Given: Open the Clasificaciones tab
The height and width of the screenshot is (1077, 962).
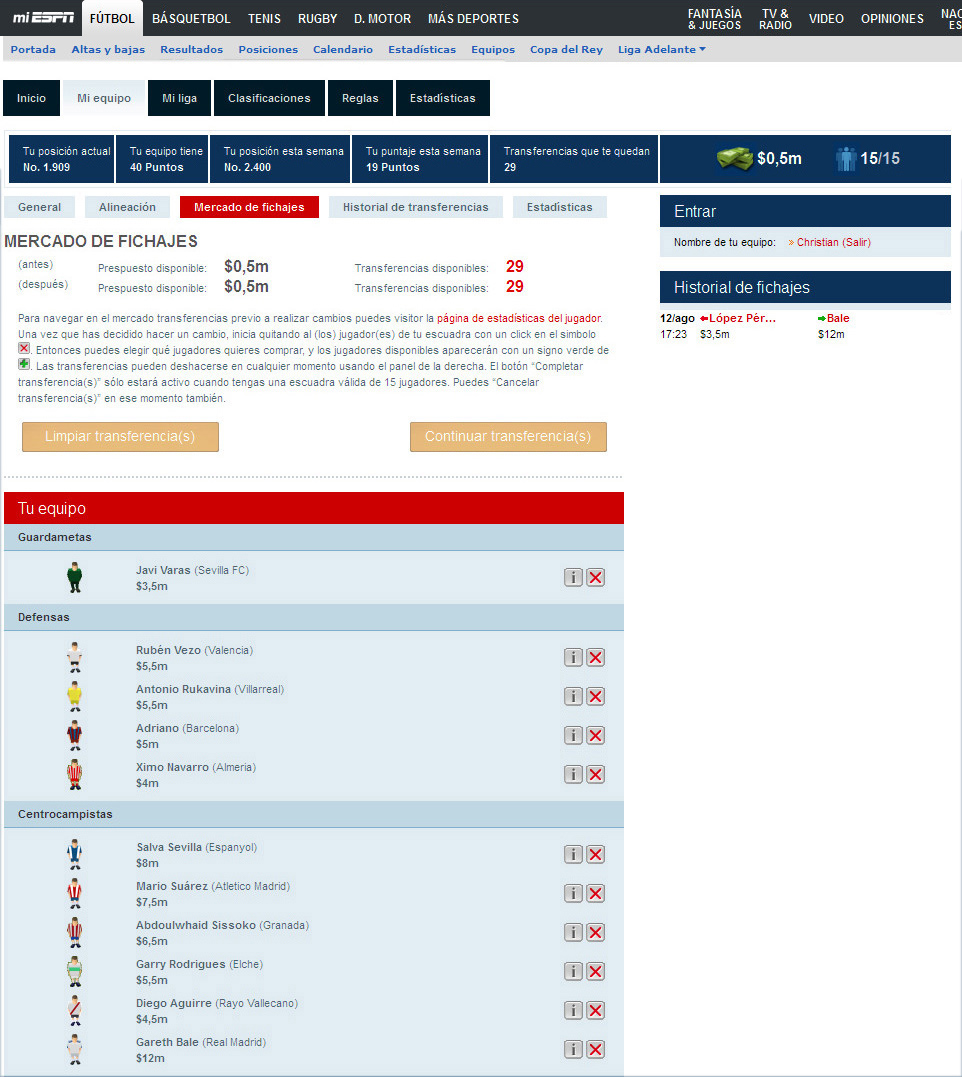Looking at the screenshot, I should pos(269,98).
